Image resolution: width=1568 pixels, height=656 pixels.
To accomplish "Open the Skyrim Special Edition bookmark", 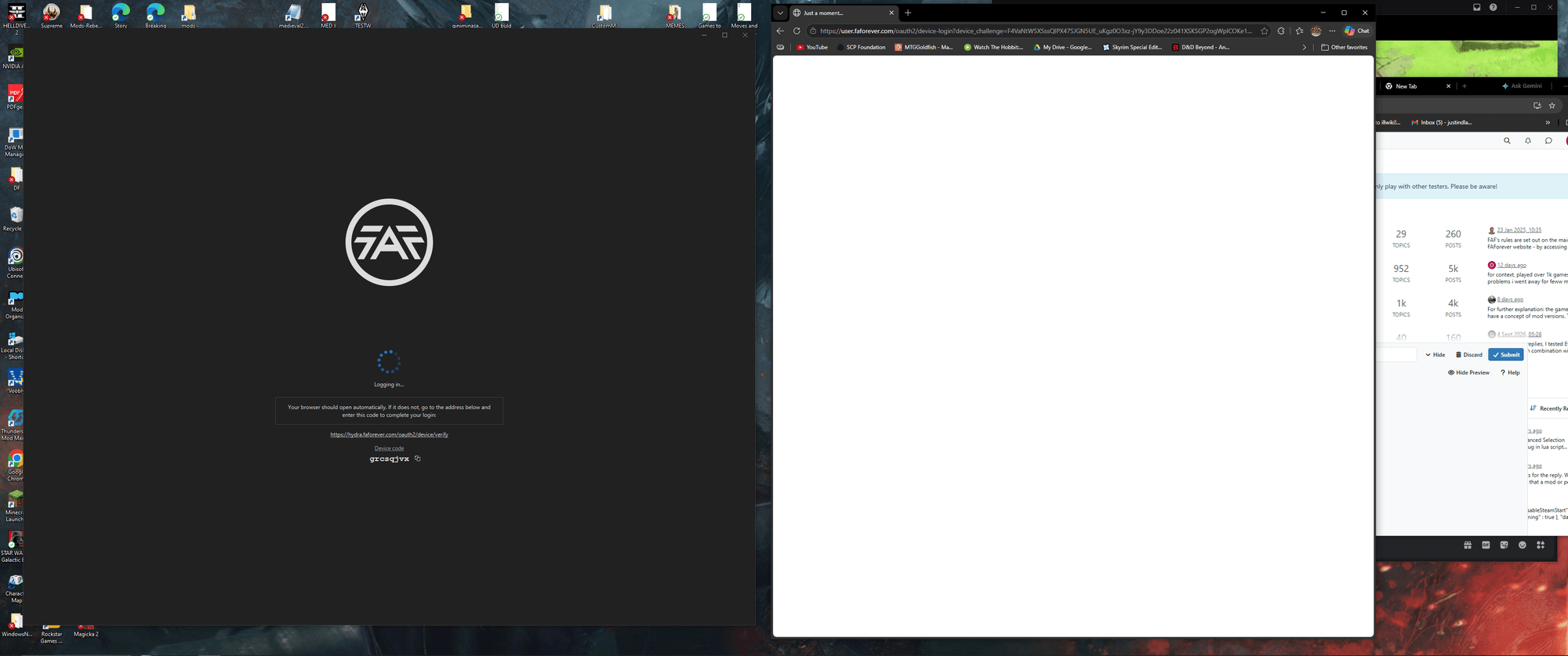I will (x=1132, y=47).
